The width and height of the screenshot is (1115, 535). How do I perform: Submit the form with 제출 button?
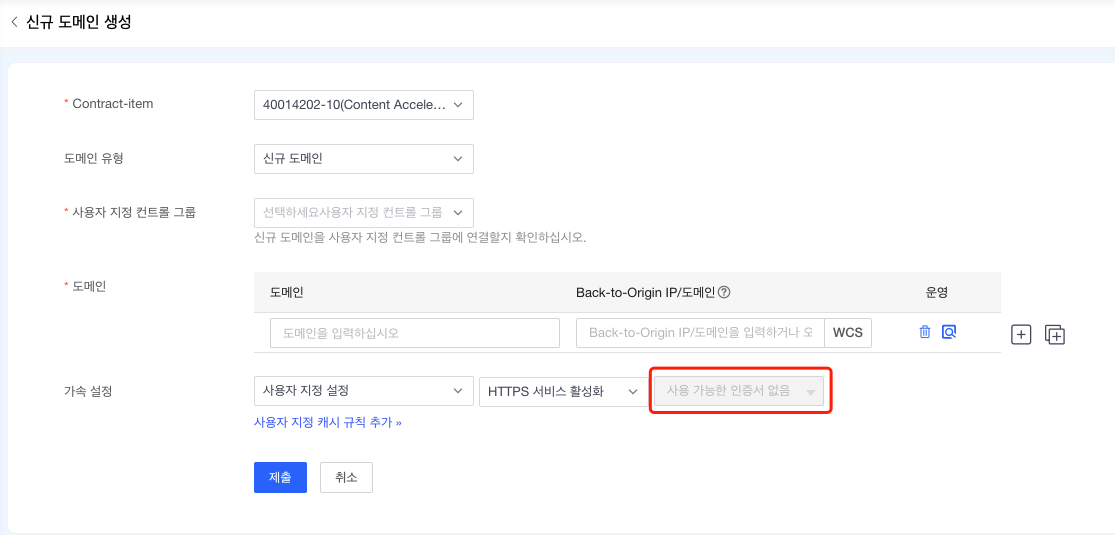pyautogui.click(x=280, y=478)
